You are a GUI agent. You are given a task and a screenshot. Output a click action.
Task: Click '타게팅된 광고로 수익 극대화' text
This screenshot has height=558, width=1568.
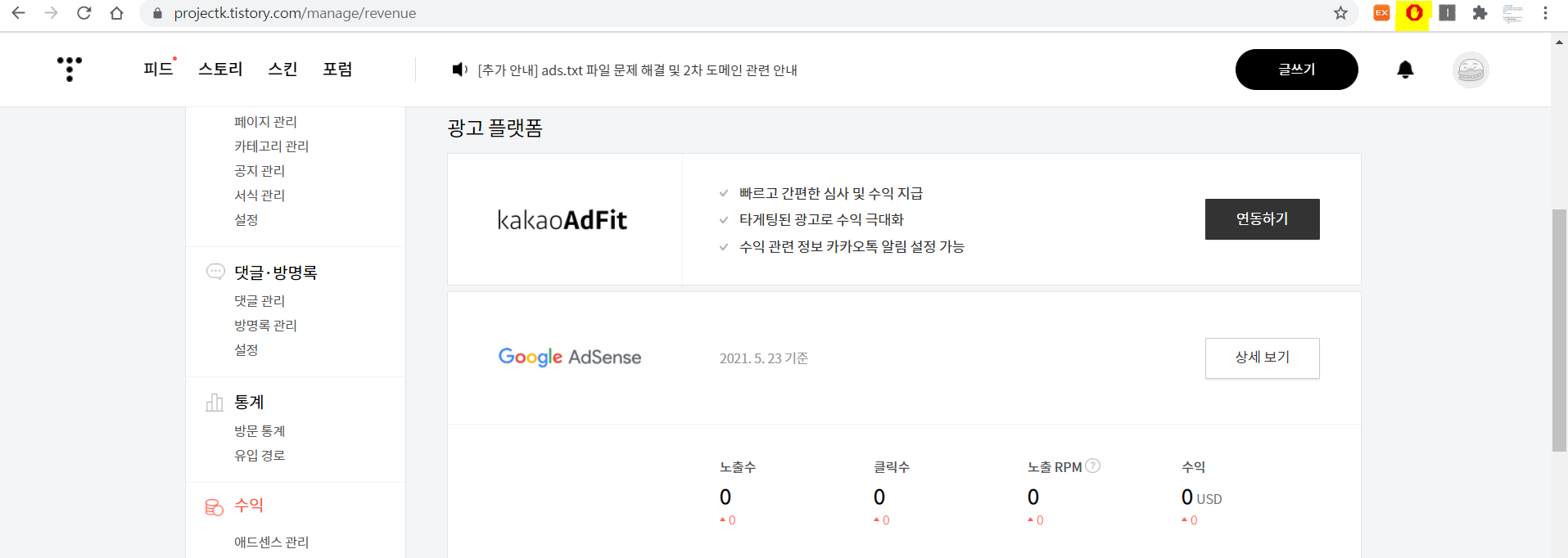821,219
